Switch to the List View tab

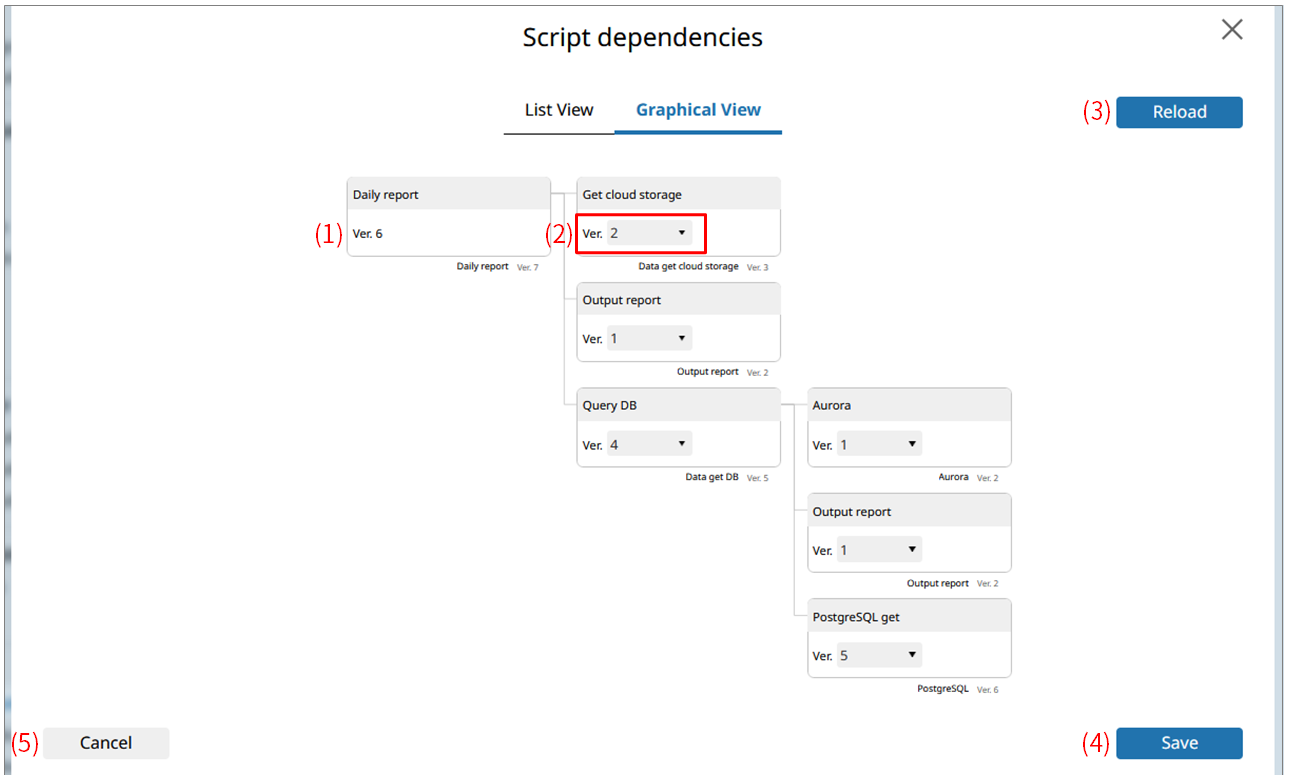(x=559, y=110)
